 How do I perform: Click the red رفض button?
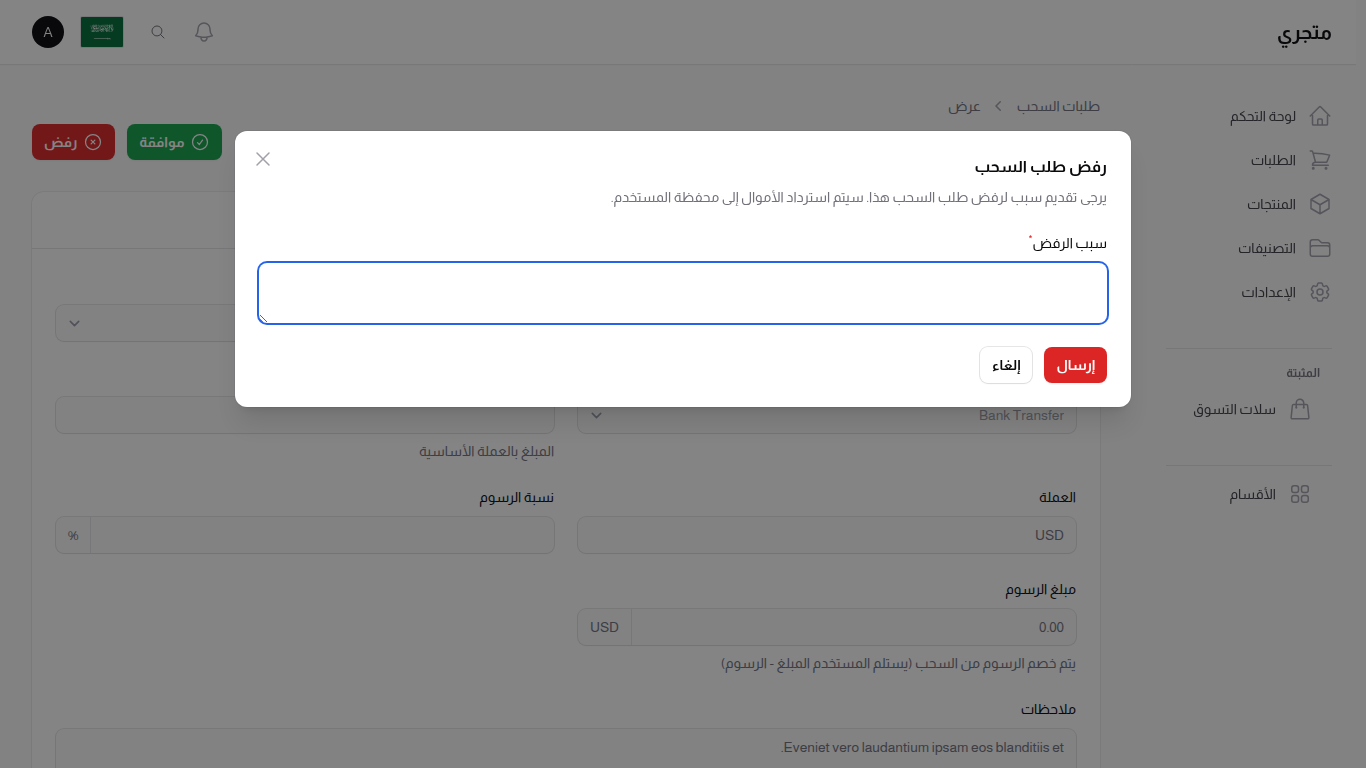73,142
